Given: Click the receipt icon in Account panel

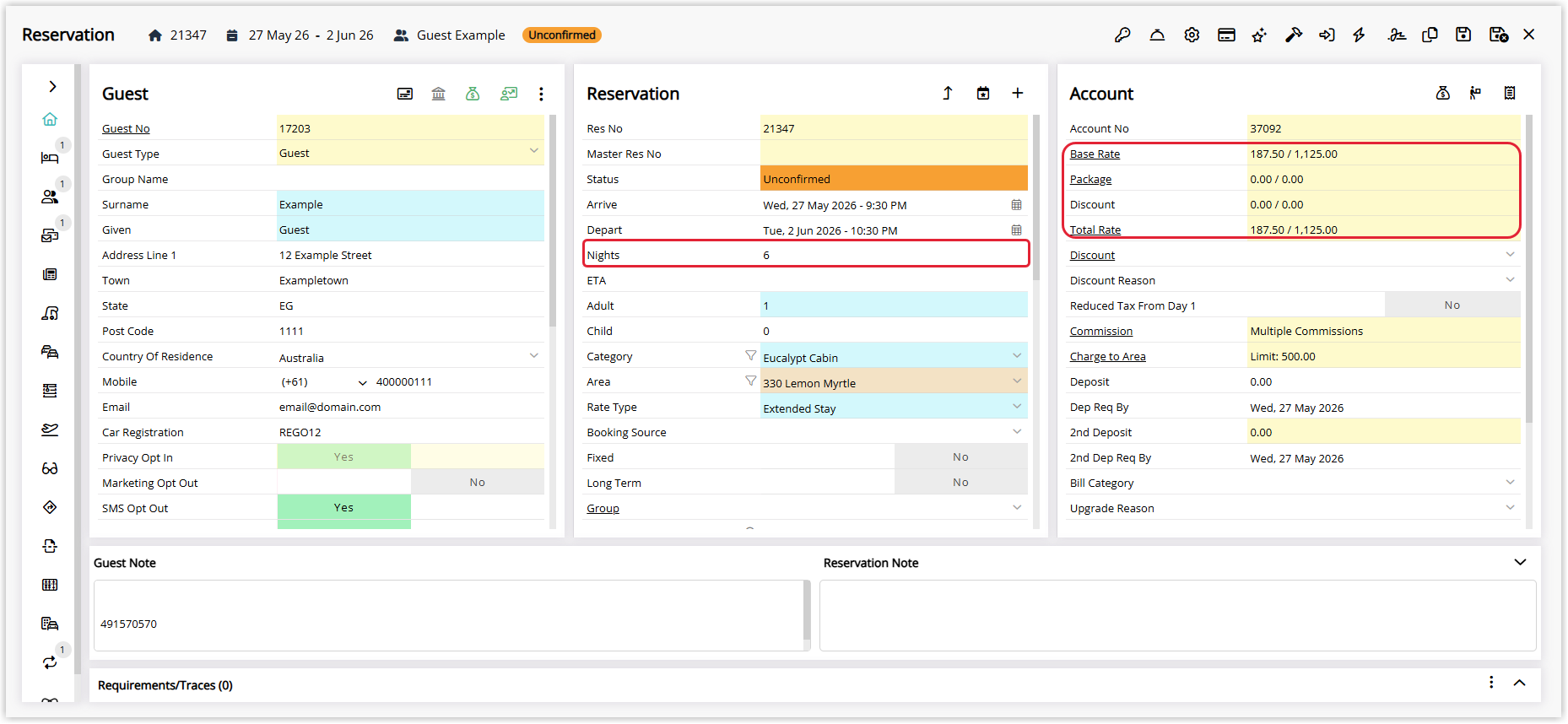Looking at the screenshot, I should click(x=1510, y=93).
